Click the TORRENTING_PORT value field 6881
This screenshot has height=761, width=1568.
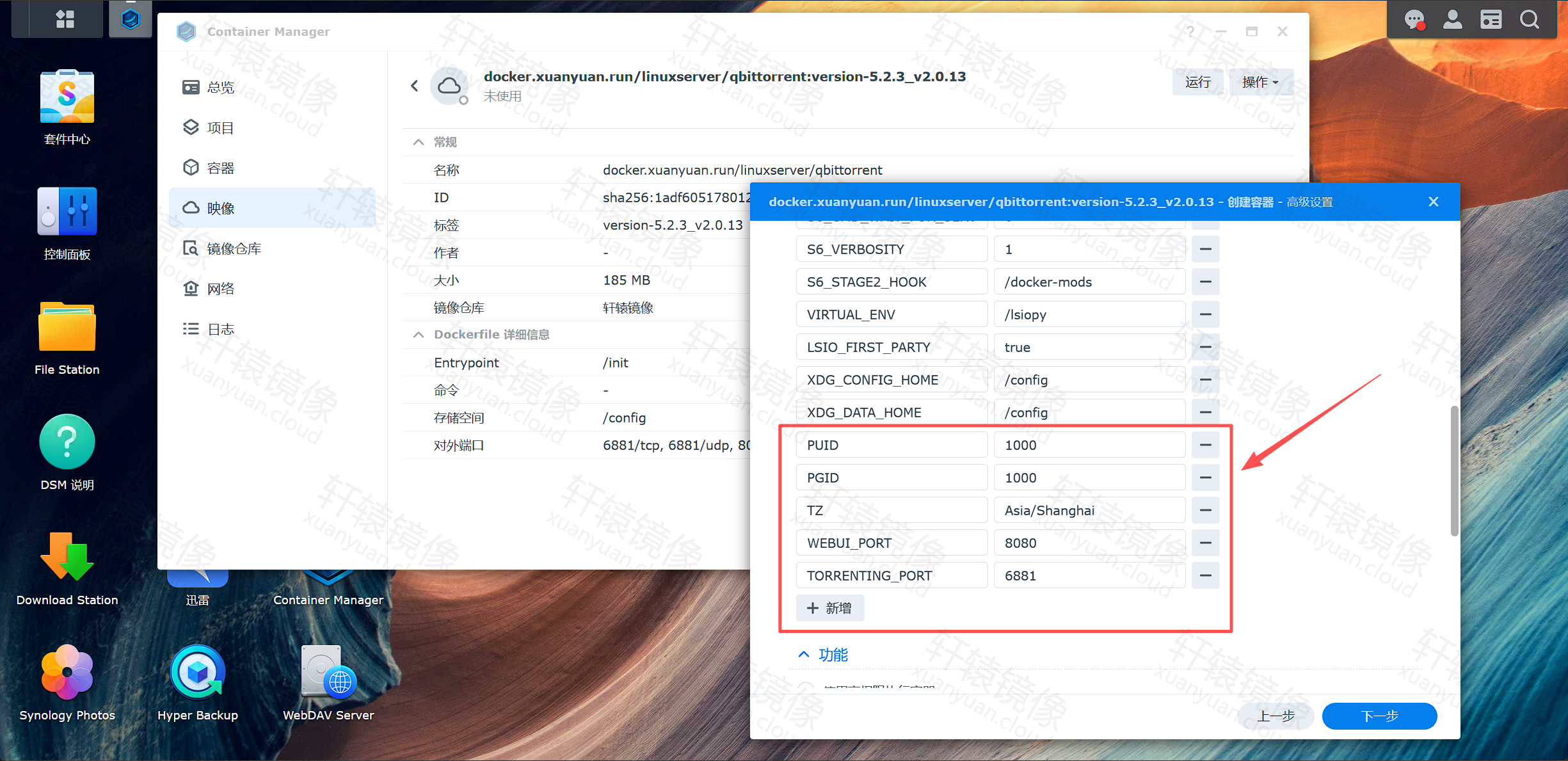pos(1089,575)
